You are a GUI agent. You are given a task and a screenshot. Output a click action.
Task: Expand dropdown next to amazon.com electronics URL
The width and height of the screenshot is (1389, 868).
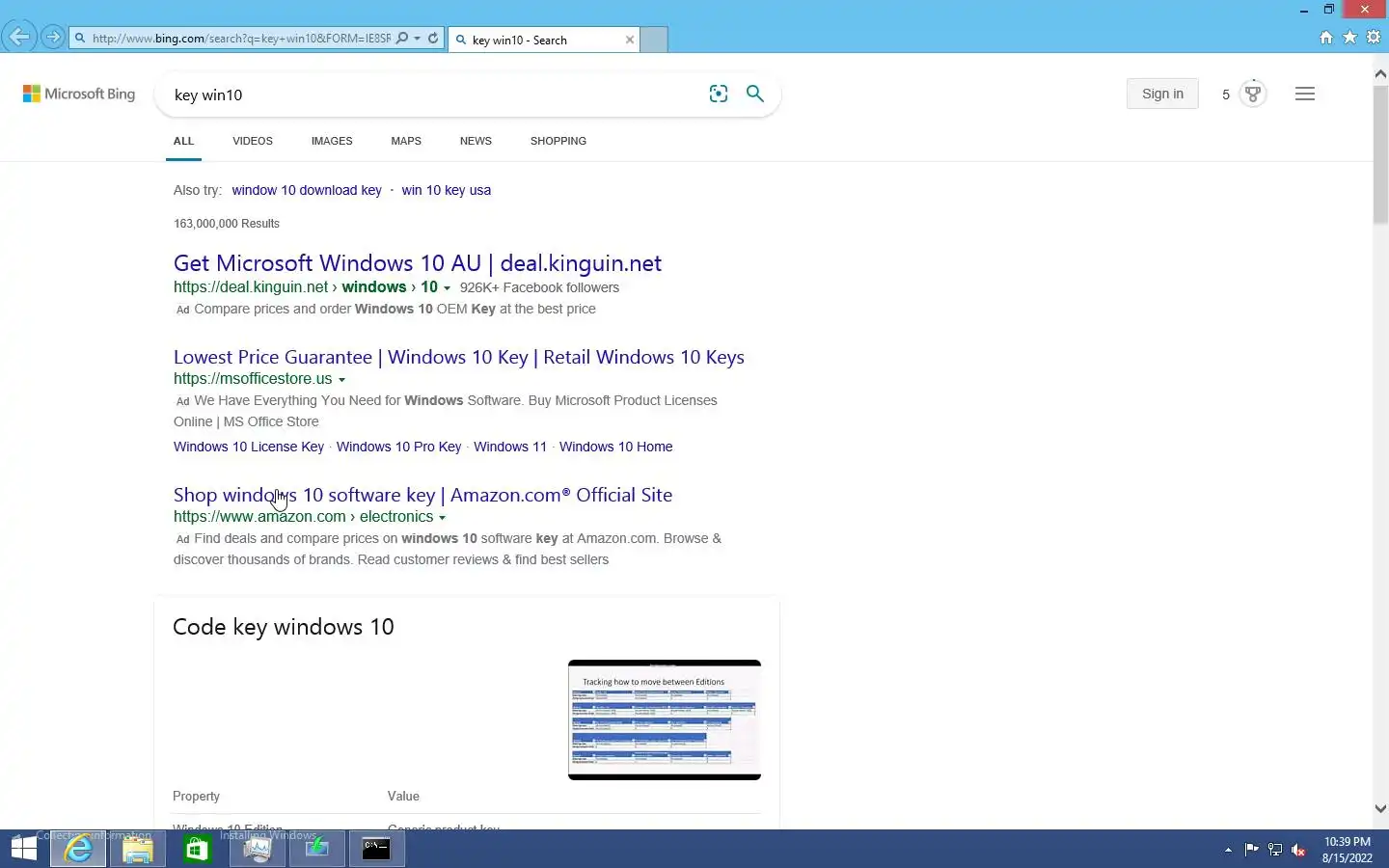[442, 518]
